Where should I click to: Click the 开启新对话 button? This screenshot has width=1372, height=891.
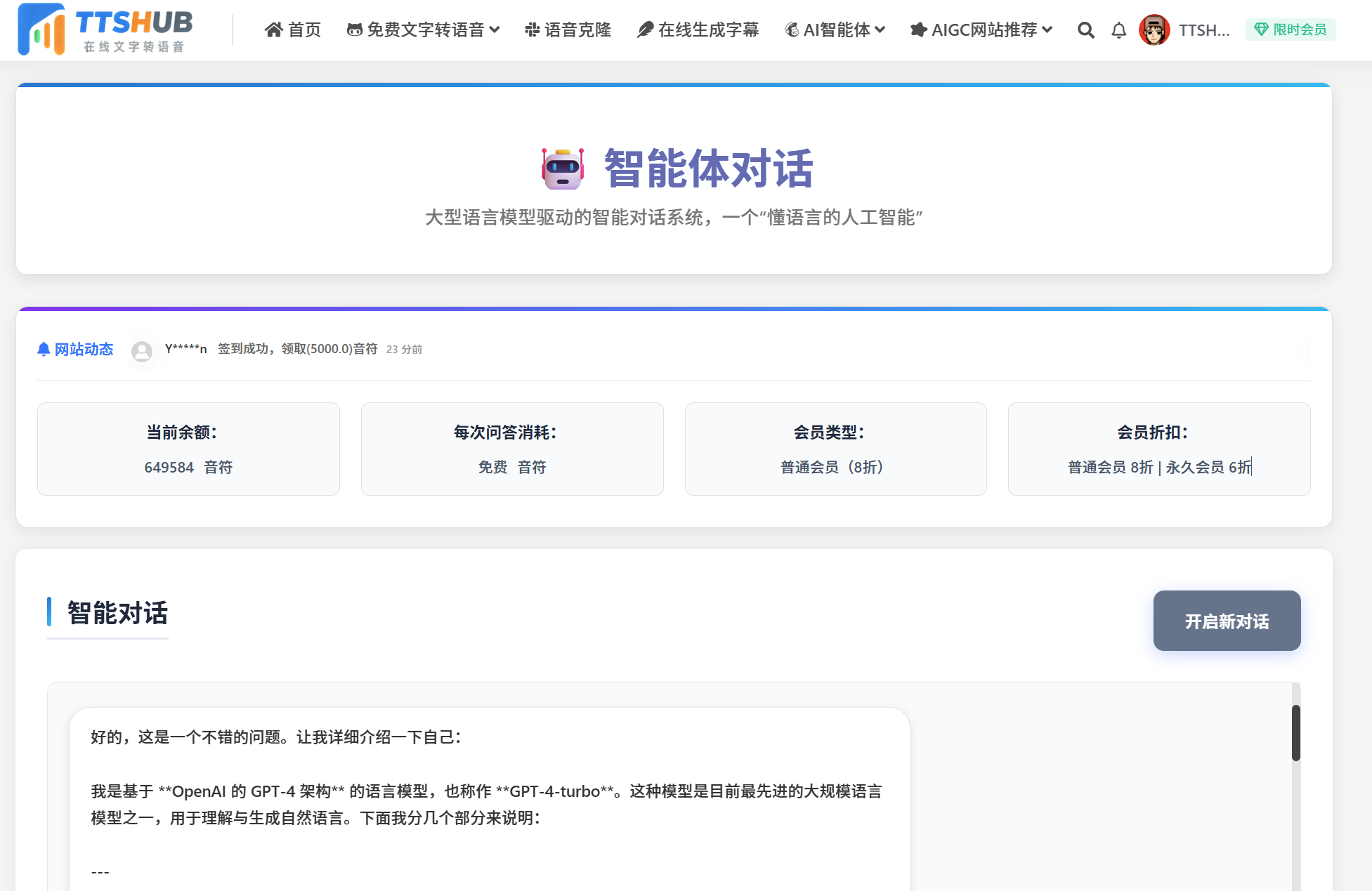[1226, 621]
